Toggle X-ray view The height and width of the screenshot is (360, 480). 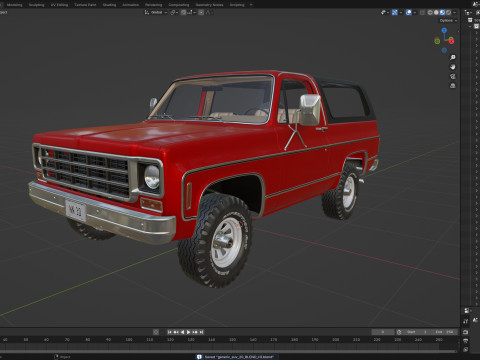[x=422, y=12]
